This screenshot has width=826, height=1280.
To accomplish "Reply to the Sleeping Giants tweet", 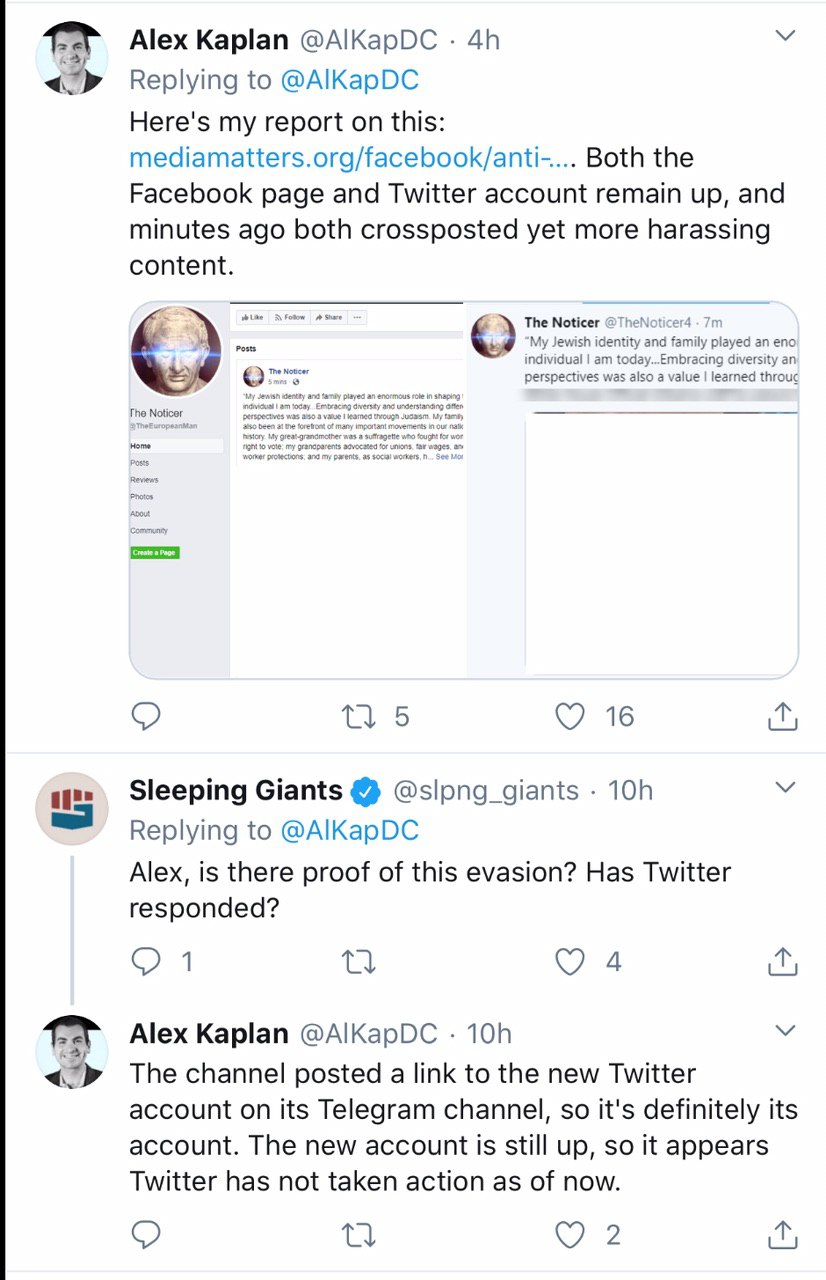I will point(147,962).
